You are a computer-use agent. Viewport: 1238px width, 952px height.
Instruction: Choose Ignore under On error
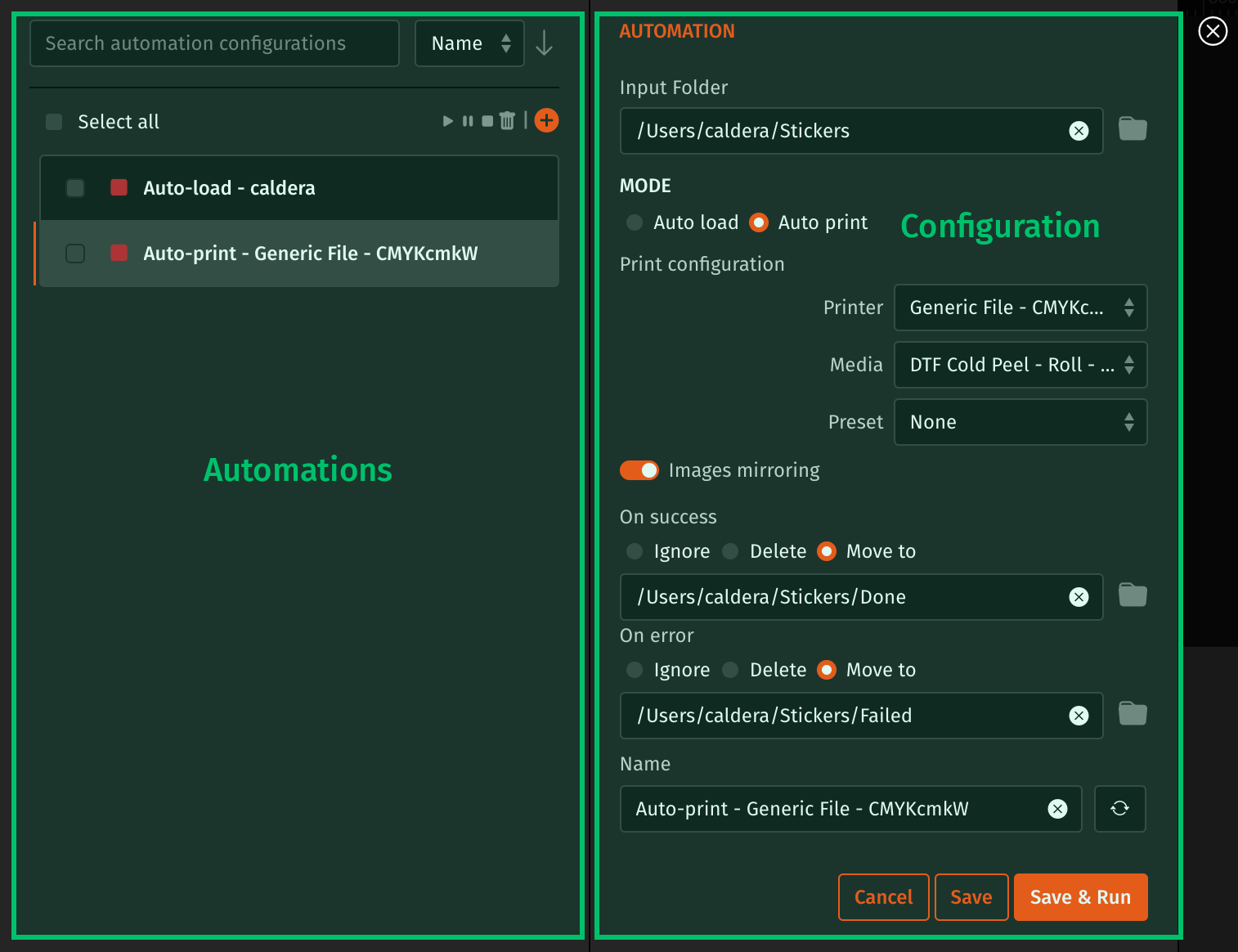(x=634, y=670)
